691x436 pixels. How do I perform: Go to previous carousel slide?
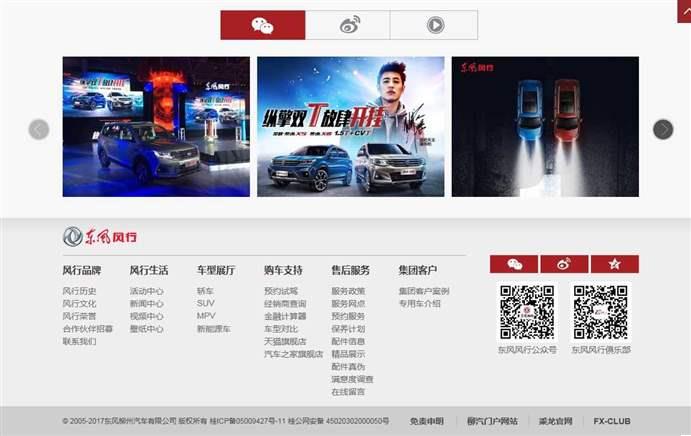click(39, 130)
